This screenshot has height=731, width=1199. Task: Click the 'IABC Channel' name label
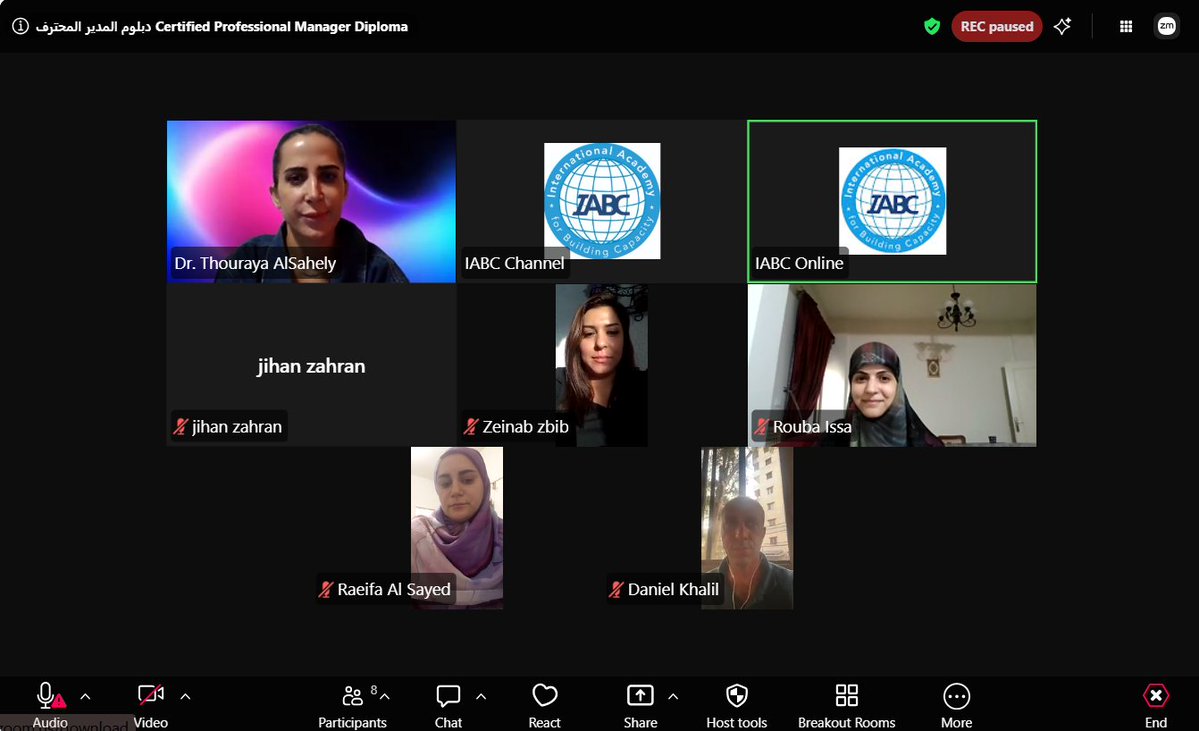click(515, 263)
